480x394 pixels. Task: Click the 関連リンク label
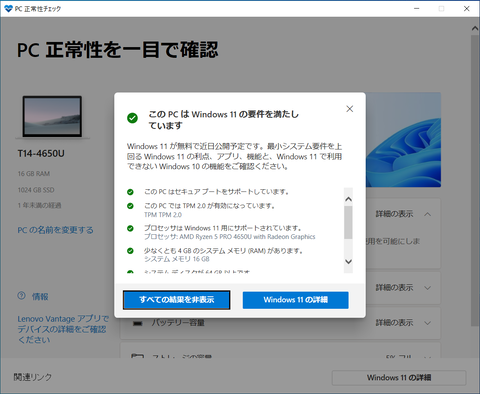[33, 377]
